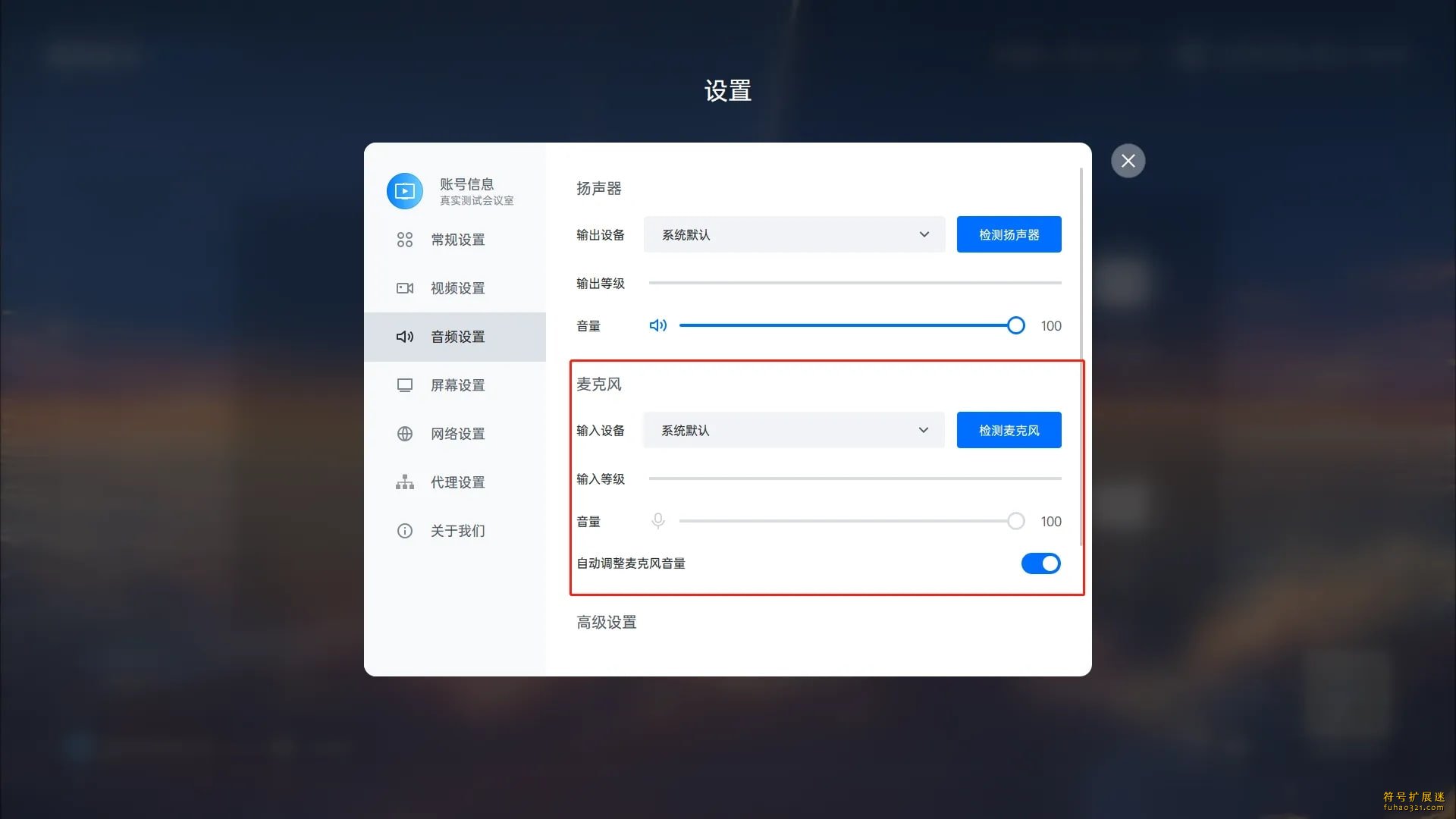Click the hierarchy icon for proxy settings
1456x819 pixels.
tap(404, 482)
